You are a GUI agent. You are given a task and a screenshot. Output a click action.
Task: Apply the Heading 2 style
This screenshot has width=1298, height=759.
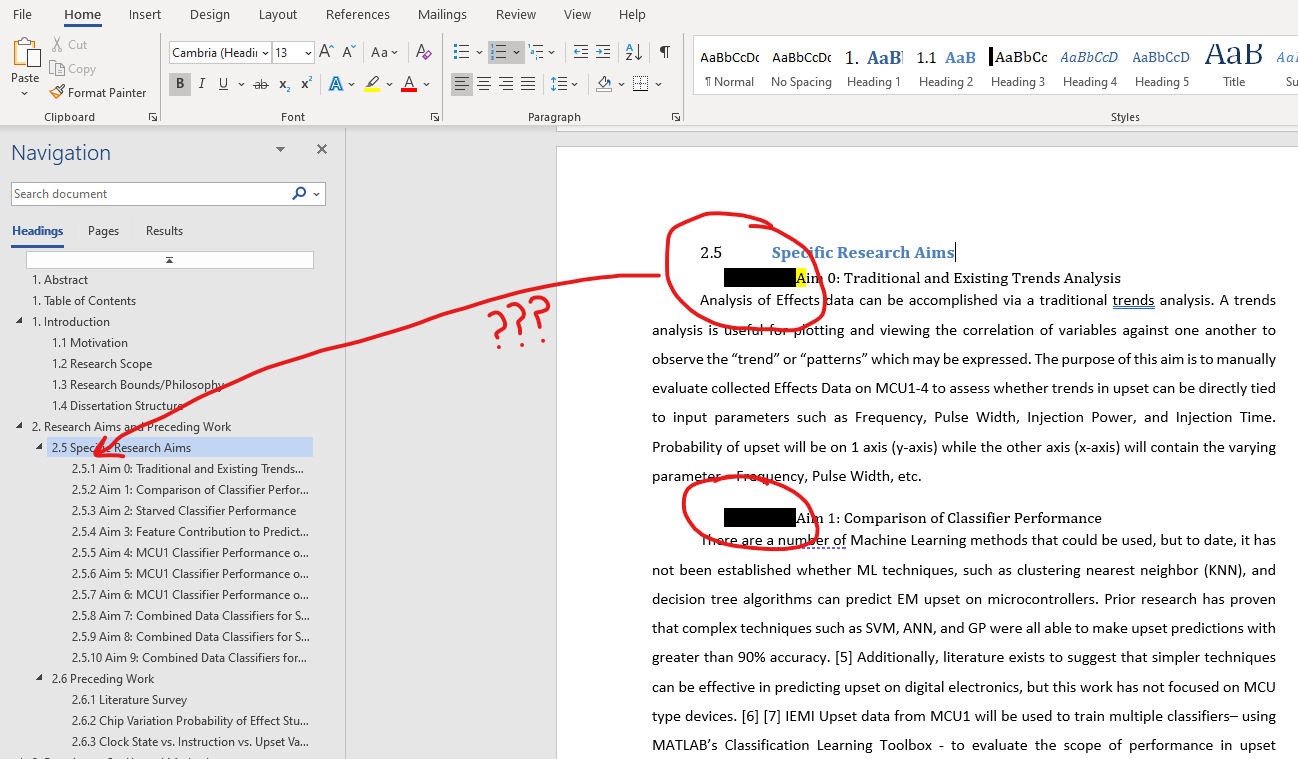(x=946, y=68)
